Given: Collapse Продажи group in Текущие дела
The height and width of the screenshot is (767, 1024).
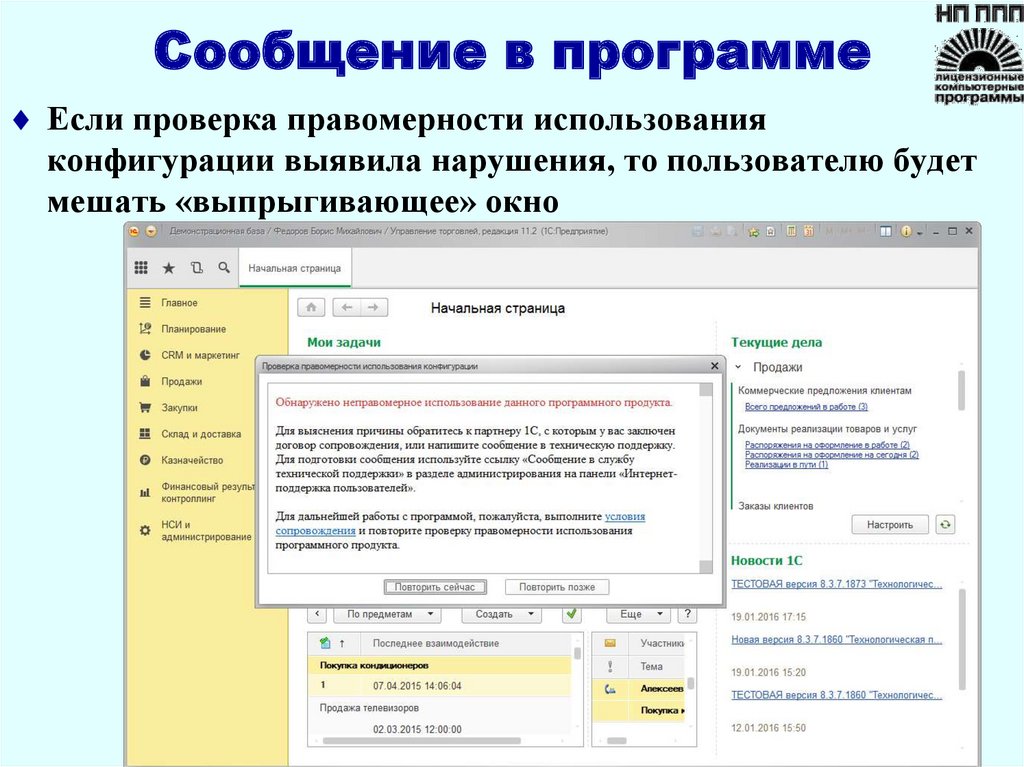Looking at the screenshot, I should [x=738, y=367].
